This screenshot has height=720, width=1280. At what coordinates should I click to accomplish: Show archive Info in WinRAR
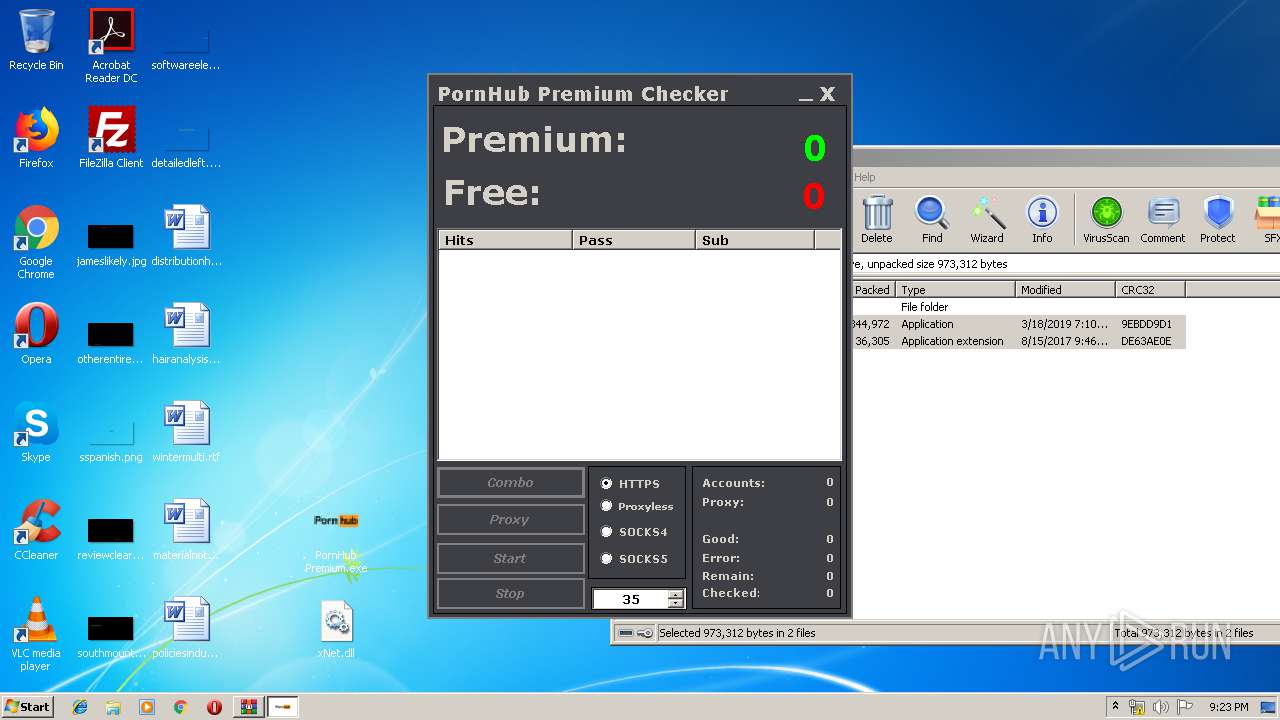point(1042,219)
